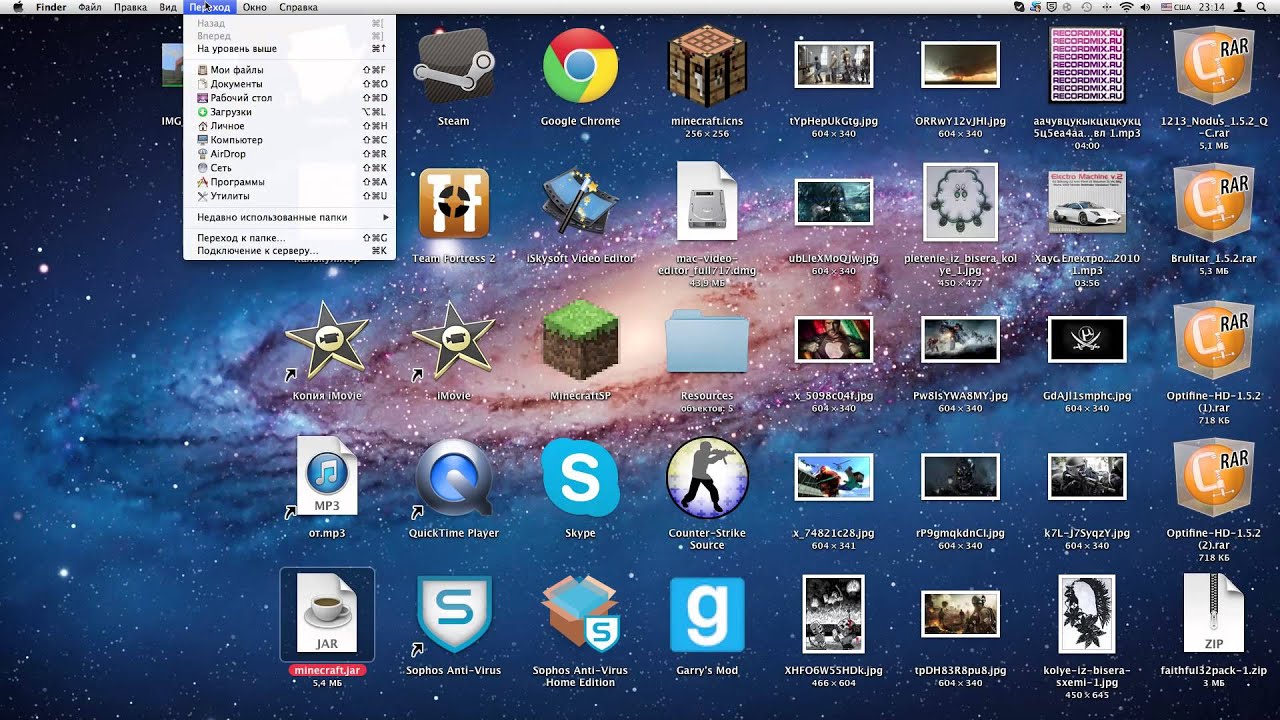Open the Вид menu

click(x=168, y=7)
